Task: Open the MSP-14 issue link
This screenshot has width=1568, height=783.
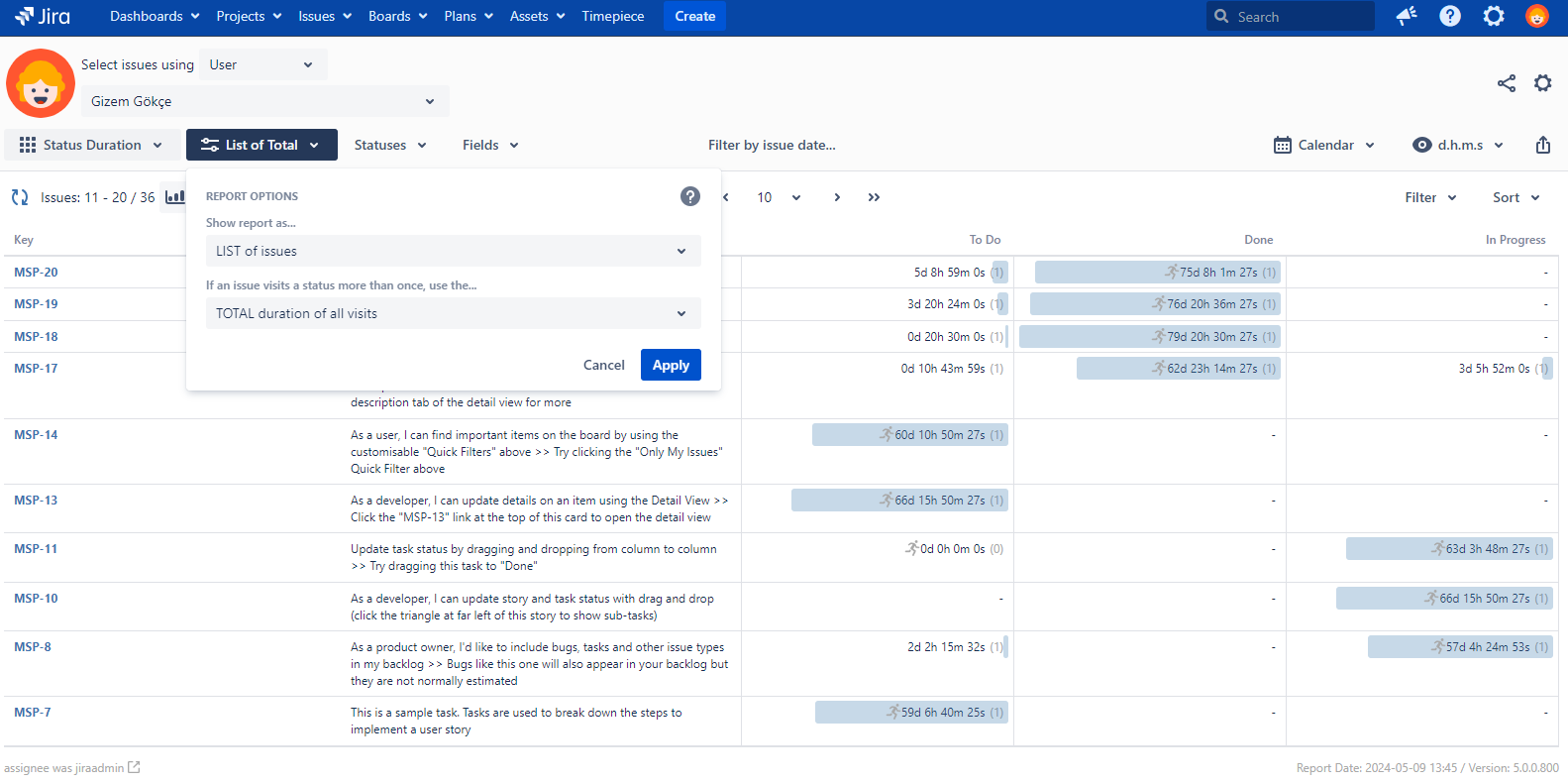Action: pyautogui.click(x=36, y=435)
